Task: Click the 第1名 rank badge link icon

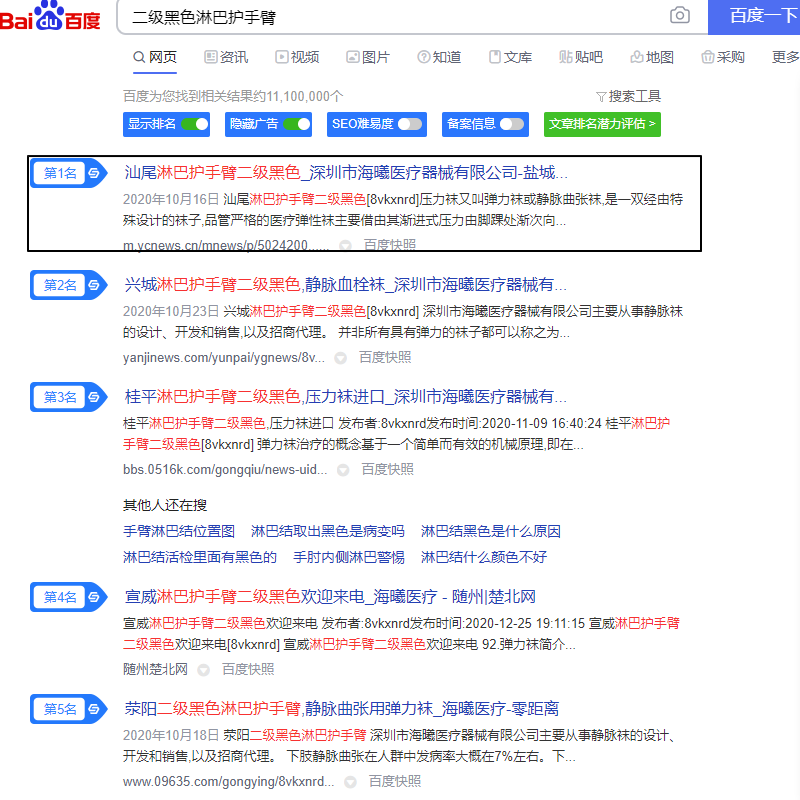Action: [x=94, y=173]
